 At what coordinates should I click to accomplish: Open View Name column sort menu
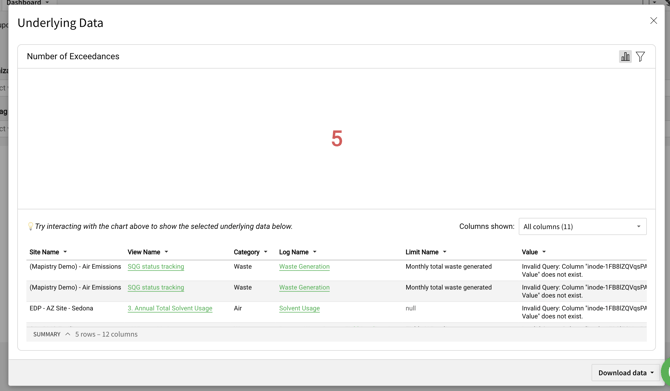166,252
